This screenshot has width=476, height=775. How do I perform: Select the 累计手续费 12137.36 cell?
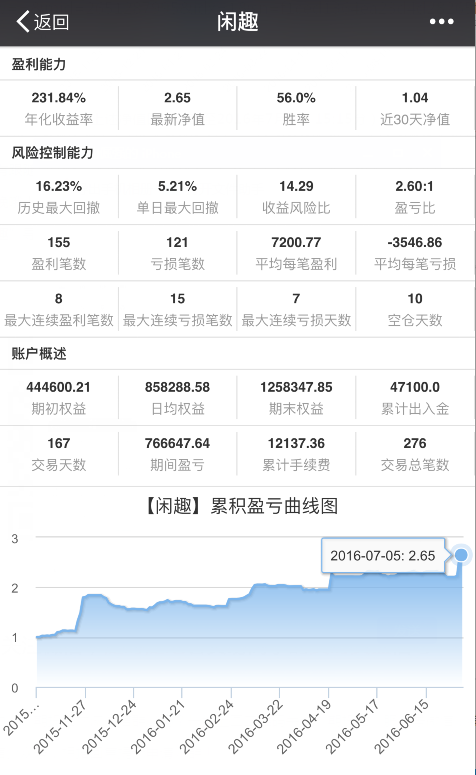coord(296,454)
